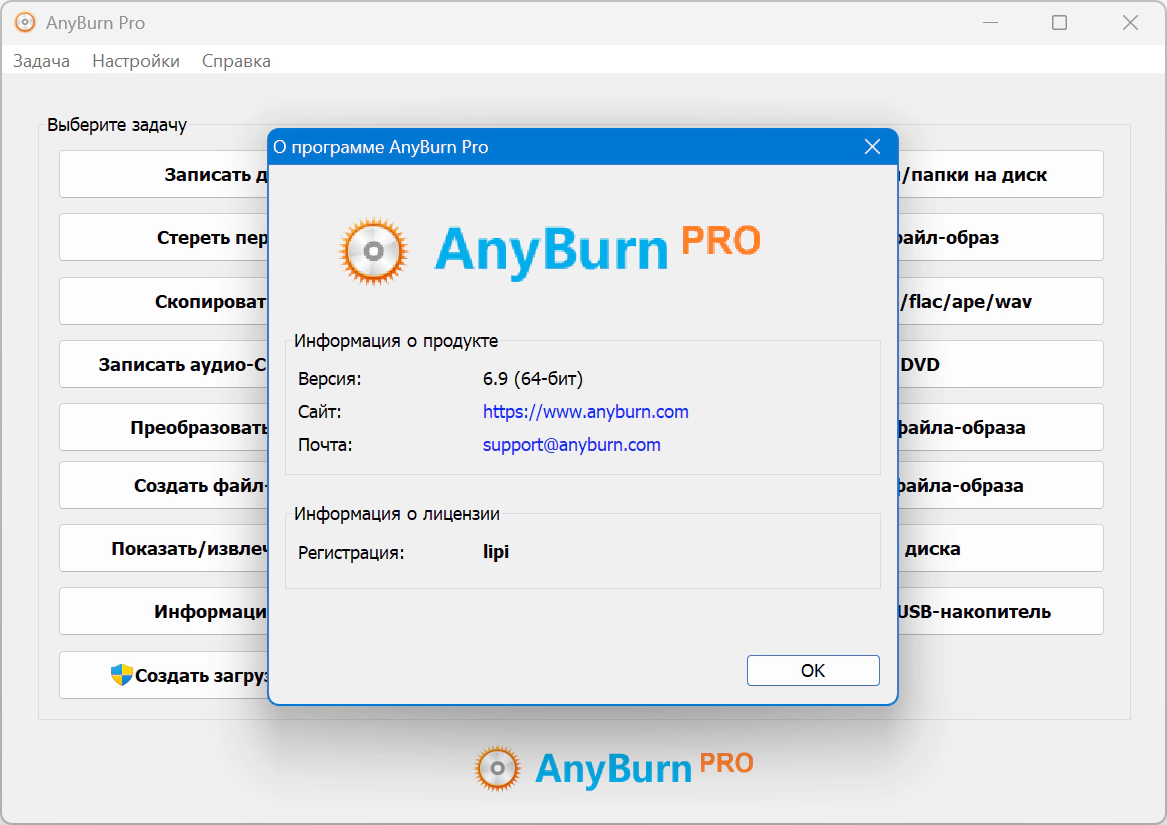Click the Регистрация: label
1167x825 pixels.
click(351, 552)
